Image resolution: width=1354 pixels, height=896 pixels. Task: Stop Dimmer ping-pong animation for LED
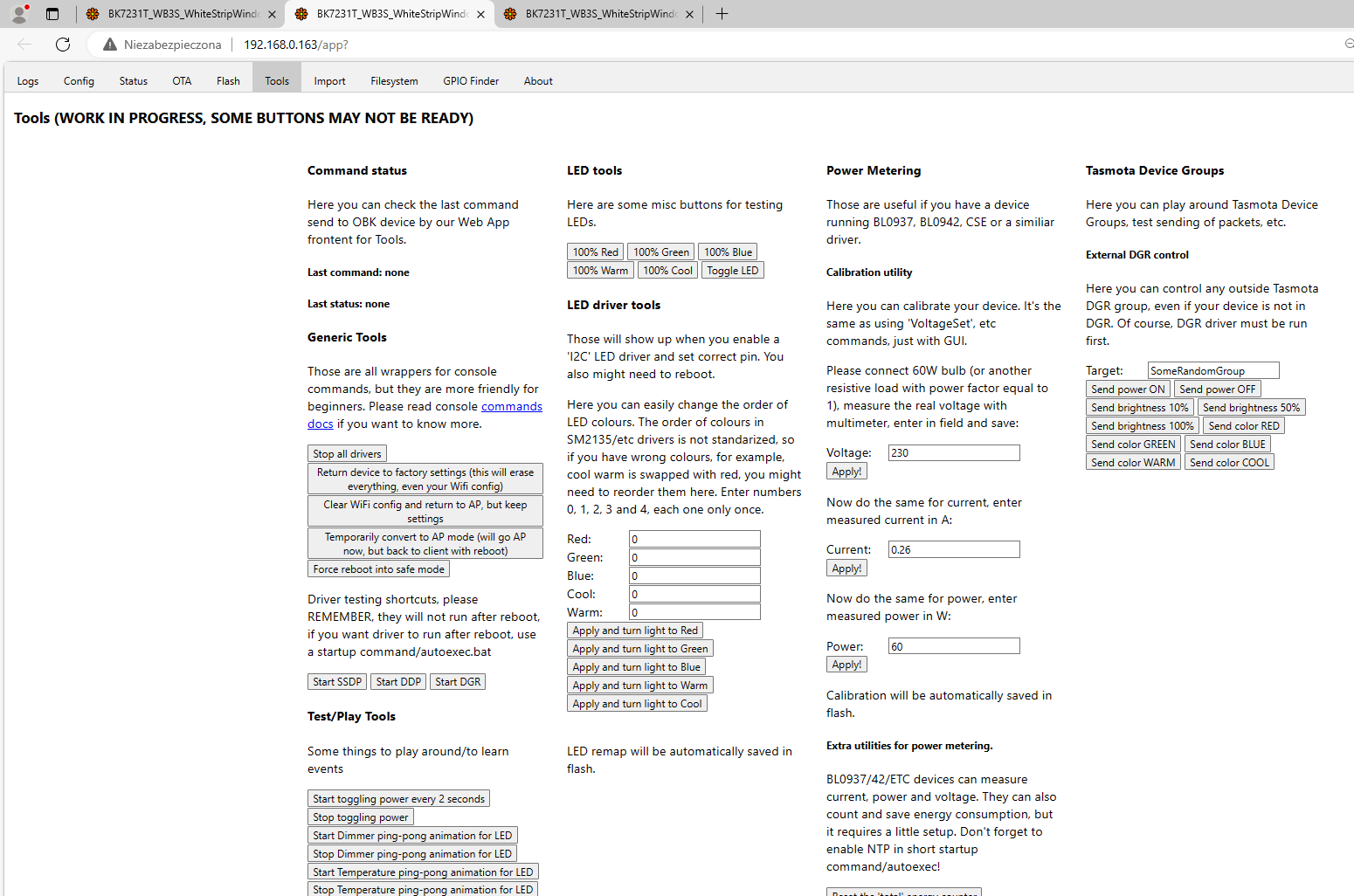point(412,854)
